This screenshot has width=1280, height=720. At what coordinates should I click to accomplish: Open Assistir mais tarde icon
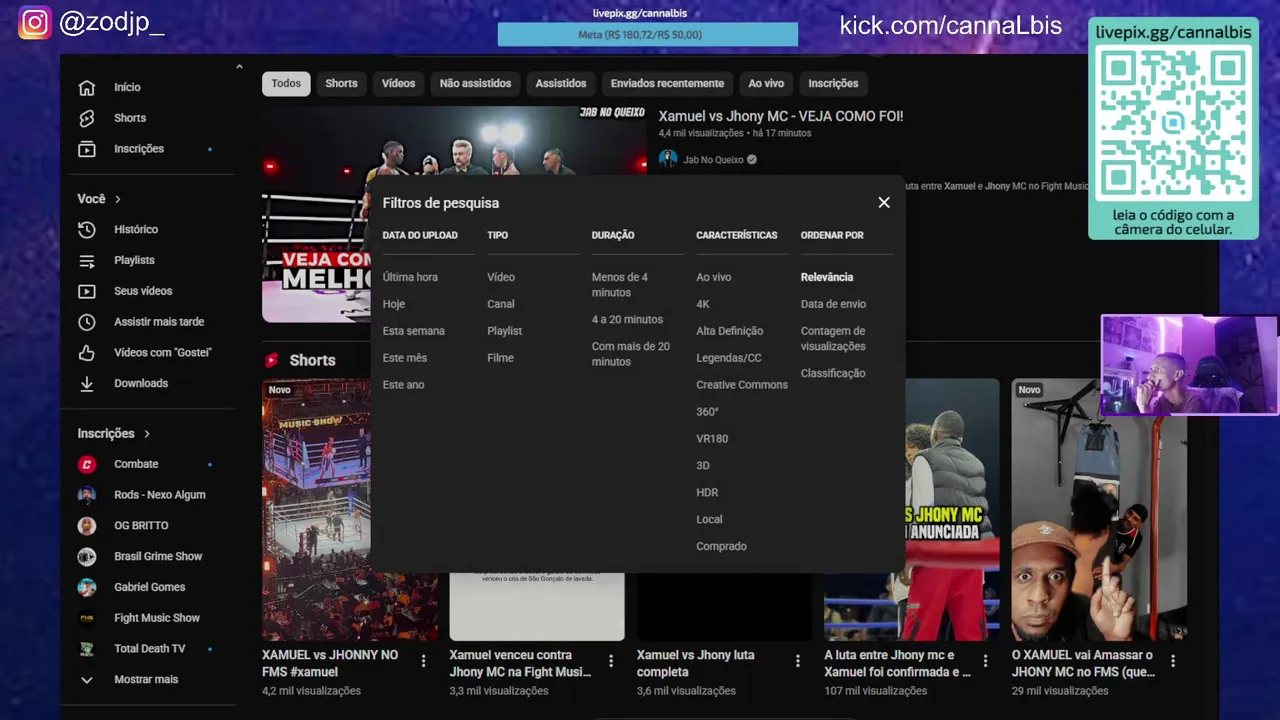point(87,322)
